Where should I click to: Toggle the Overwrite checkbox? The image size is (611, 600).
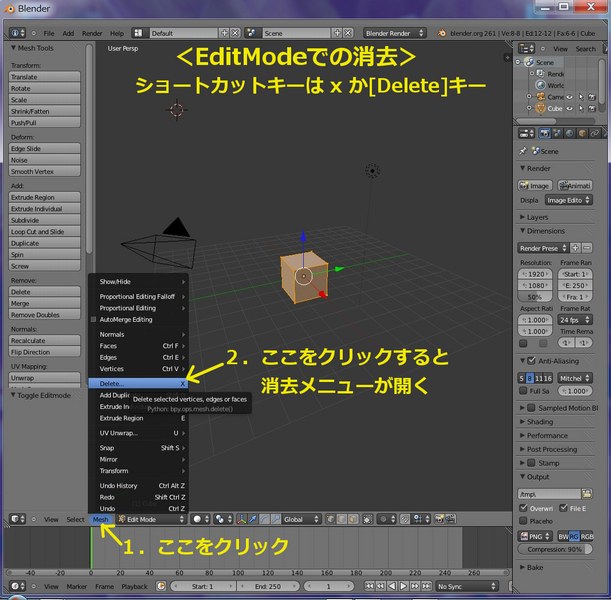coord(523,508)
